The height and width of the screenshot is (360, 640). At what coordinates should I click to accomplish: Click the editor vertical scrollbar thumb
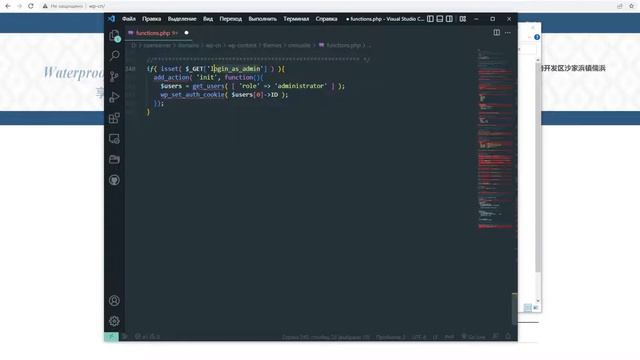point(515,308)
